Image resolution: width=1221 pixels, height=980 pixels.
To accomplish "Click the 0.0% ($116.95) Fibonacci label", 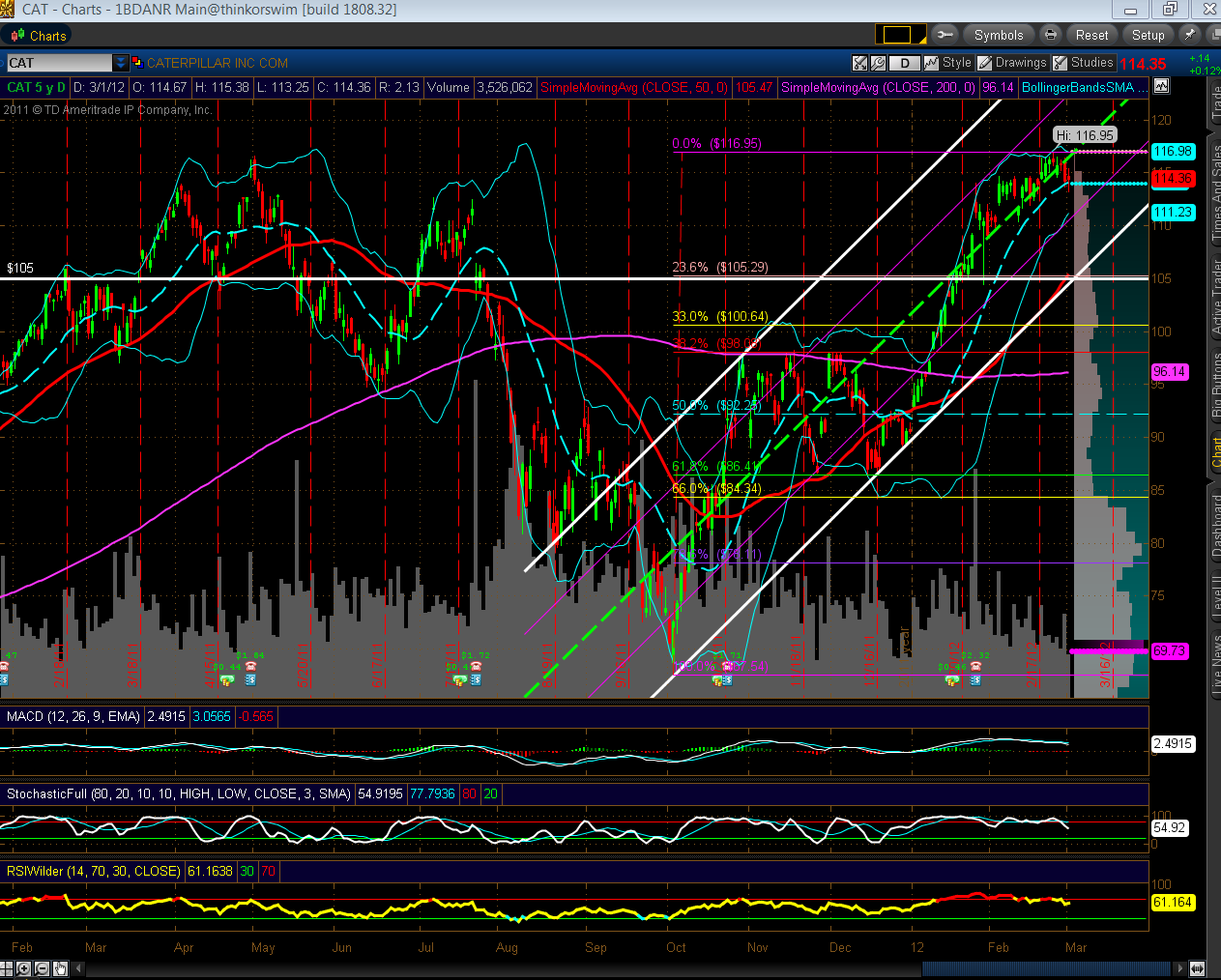I will [x=717, y=143].
